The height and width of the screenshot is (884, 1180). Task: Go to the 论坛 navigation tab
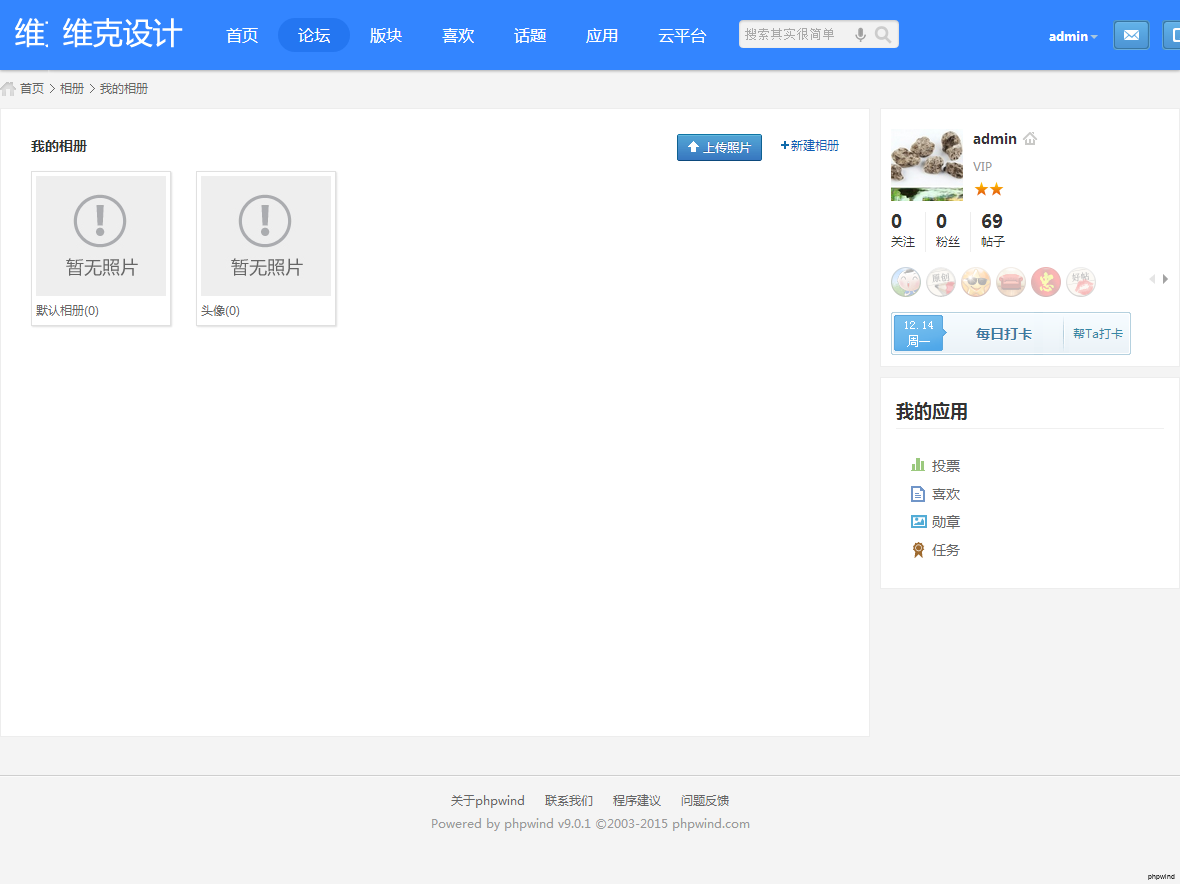[314, 35]
